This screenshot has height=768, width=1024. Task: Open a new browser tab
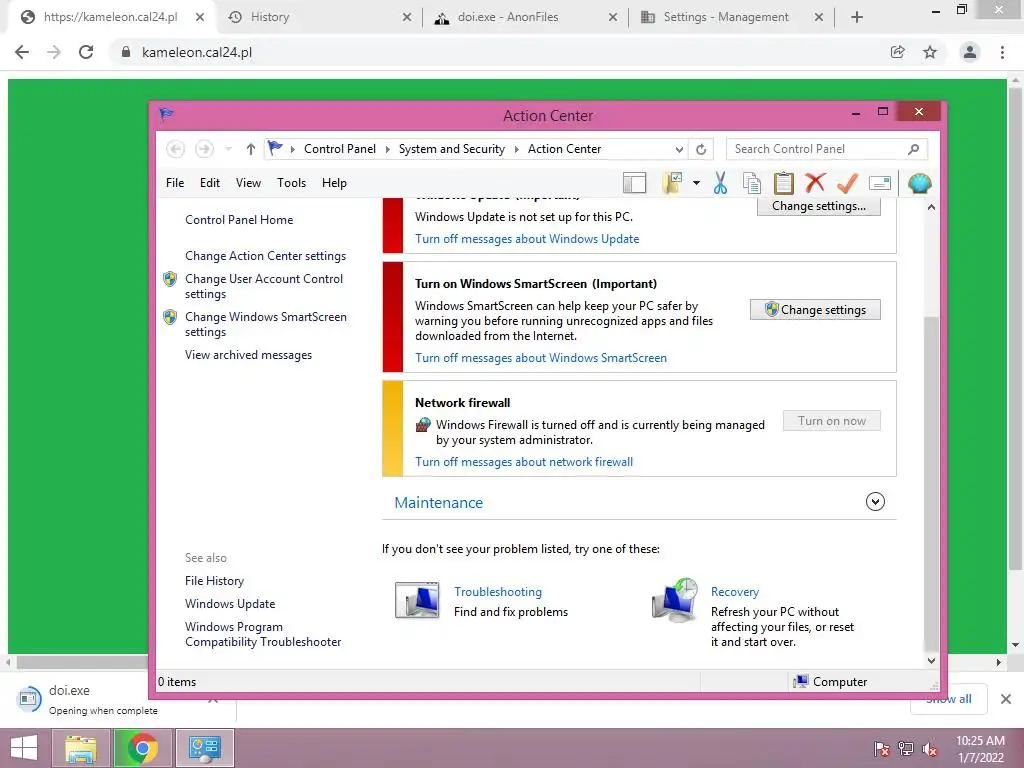[857, 17]
